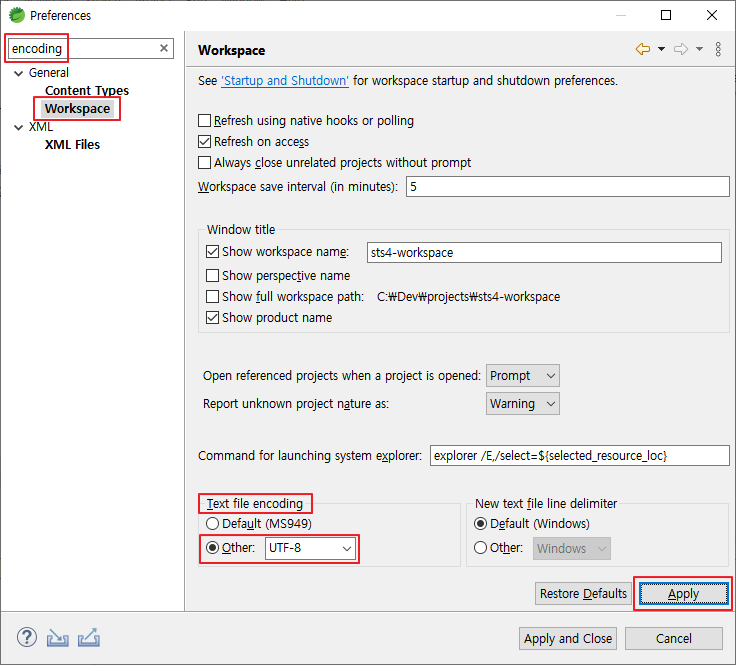The width and height of the screenshot is (736, 665).
Task: Close the Preferences window
Action: [x=712, y=15]
